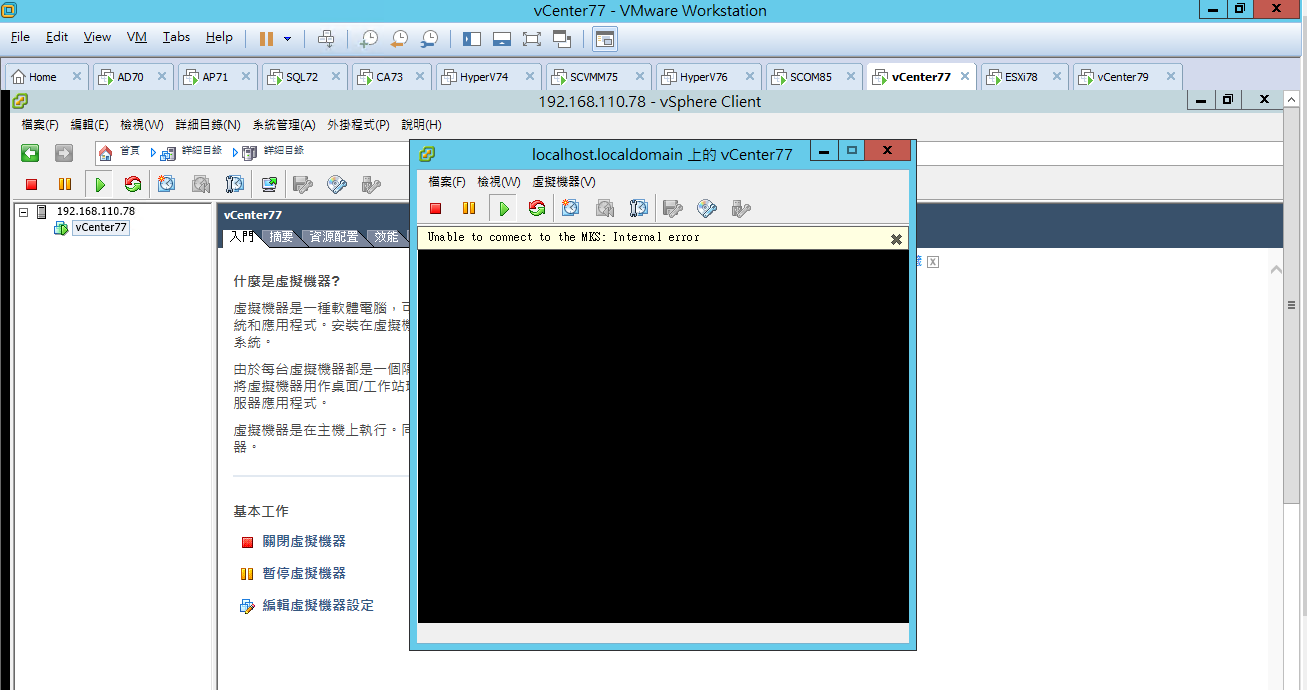Click 暫停虛擬機器 link under basic tasks

[304, 573]
